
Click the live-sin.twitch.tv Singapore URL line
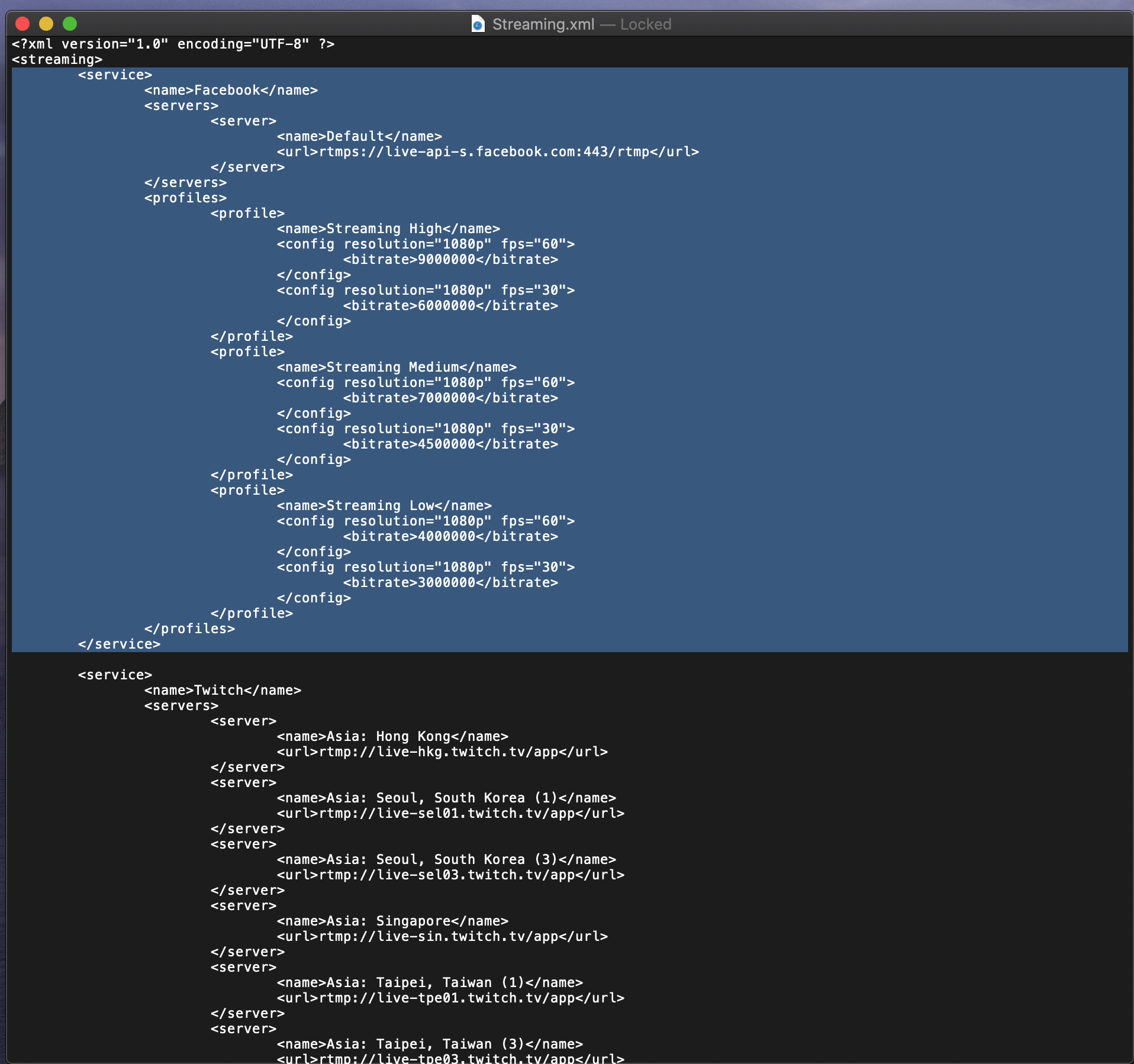click(x=442, y=937)
